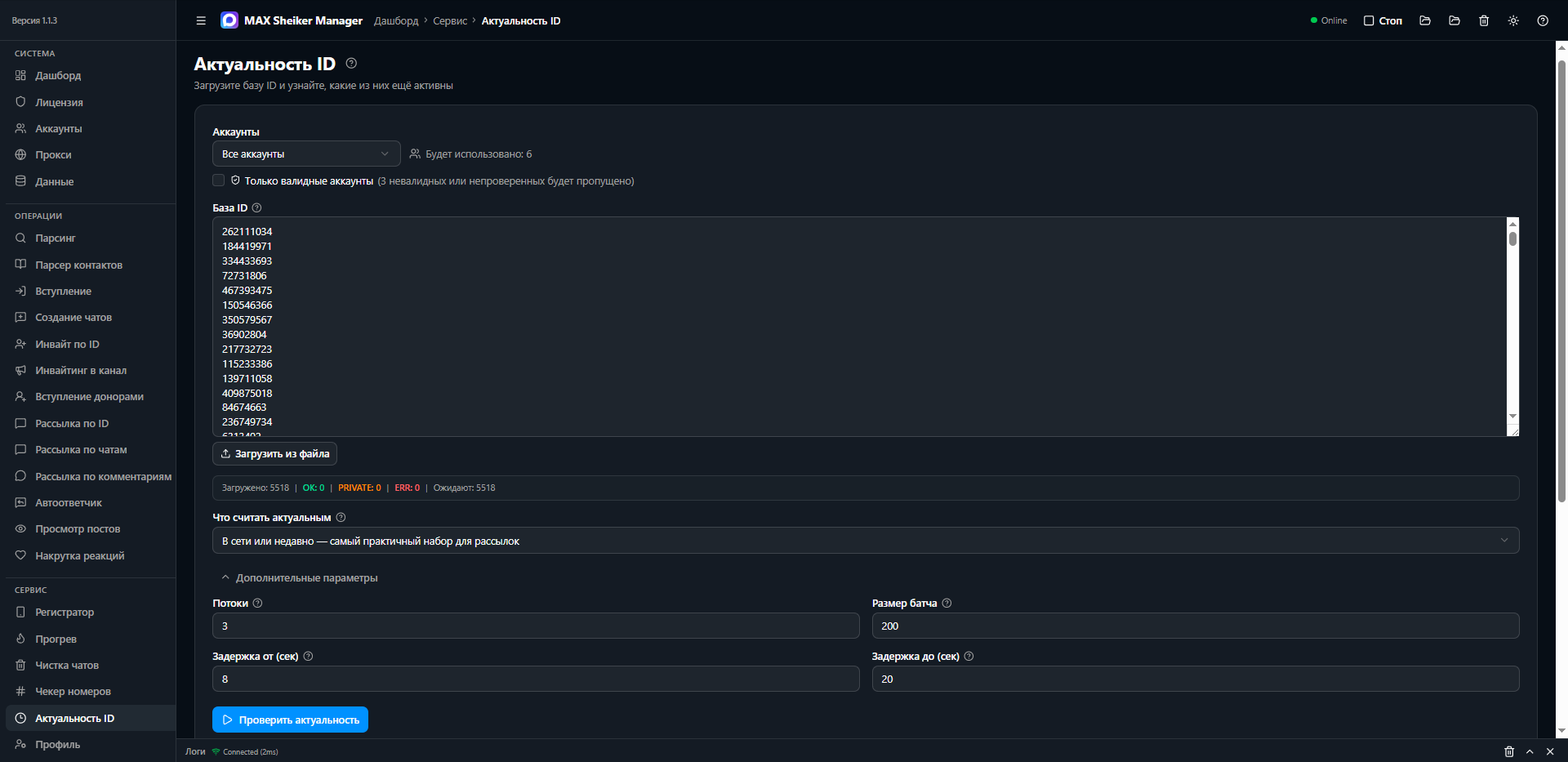The image size is (1568, 762).
Task: Toggle the theme sun icon in header
Action: [x=1513, y=20]
